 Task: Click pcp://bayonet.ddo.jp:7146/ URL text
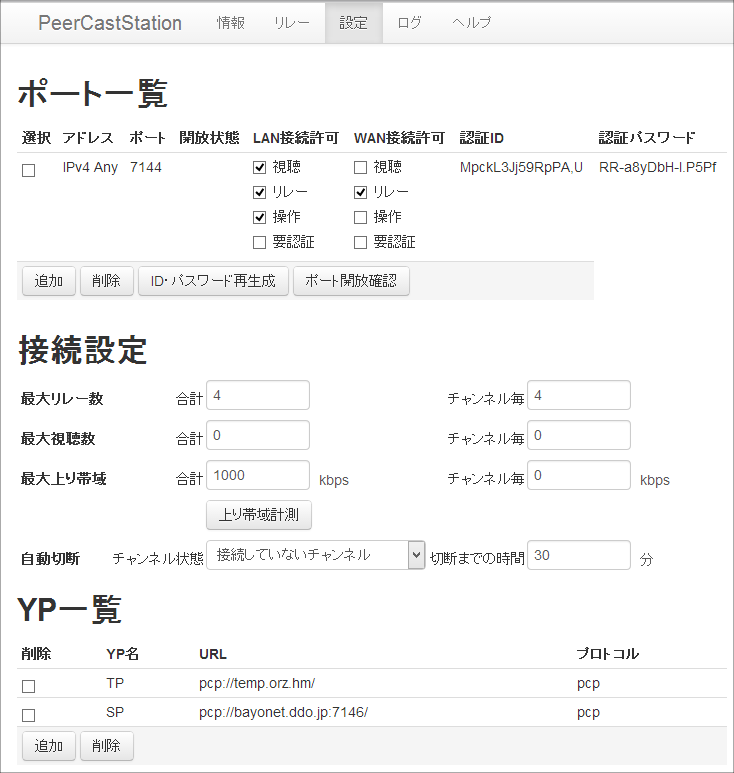tap(283, 712)
